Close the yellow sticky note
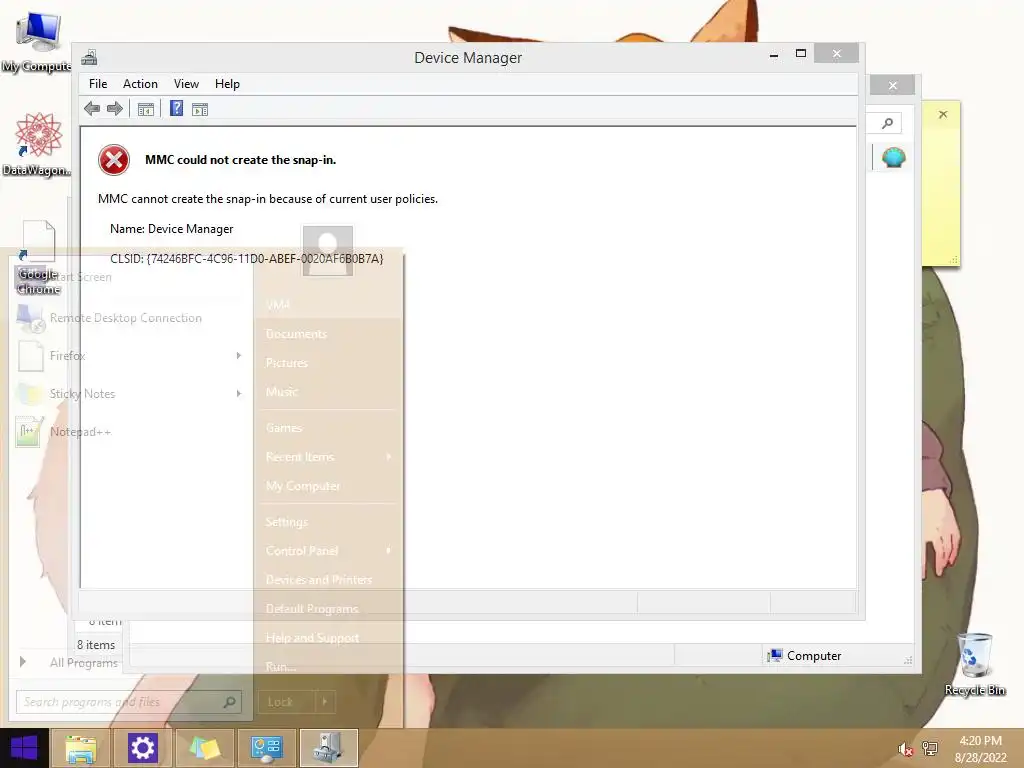1024x768 pixels. (x=943, y=114)
